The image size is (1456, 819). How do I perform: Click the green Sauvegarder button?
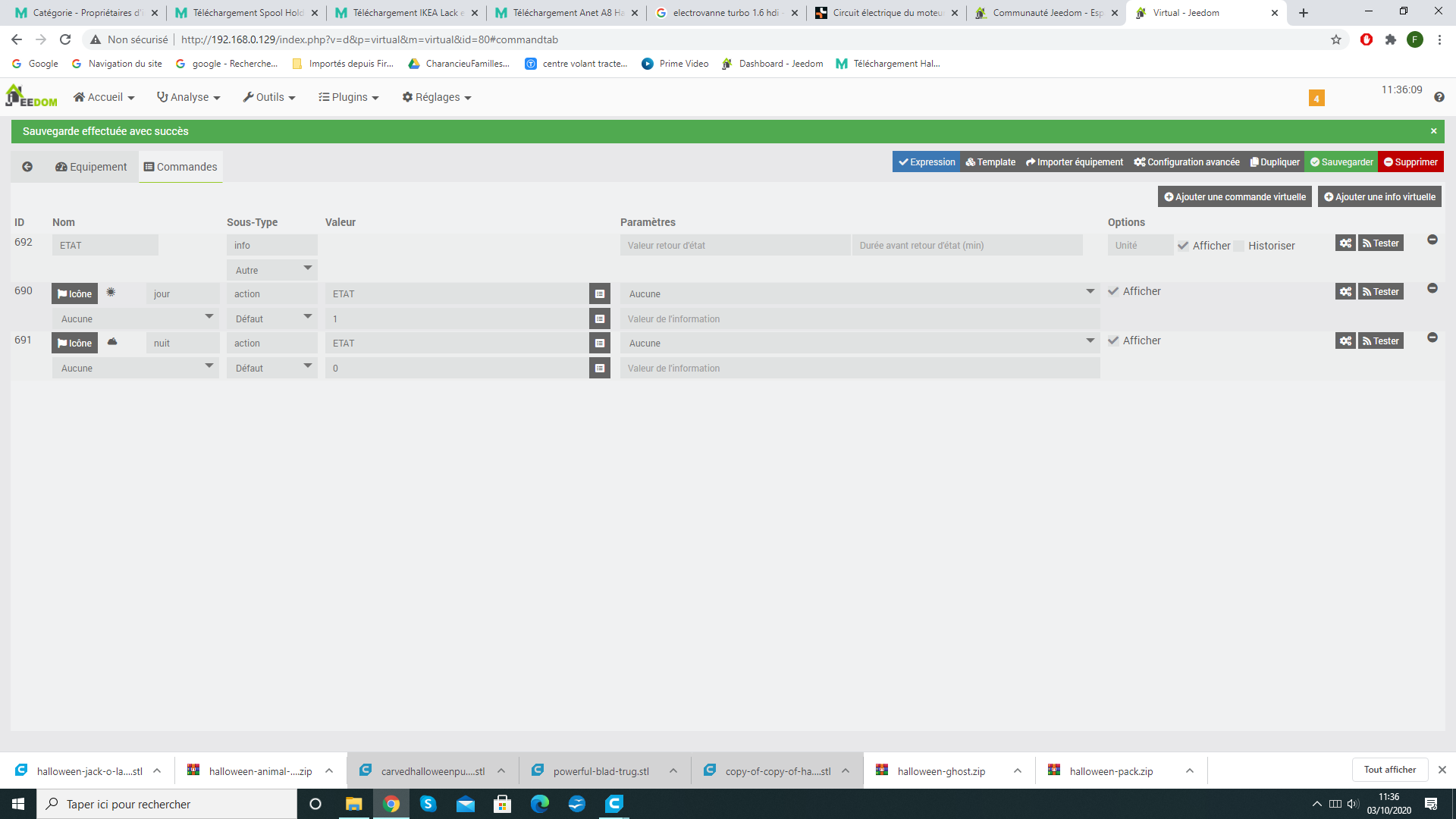(1341, 162)
